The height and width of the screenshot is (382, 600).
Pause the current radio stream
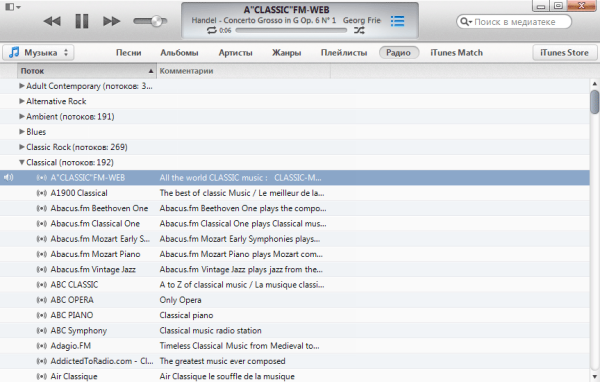click(x=82, y=21)
